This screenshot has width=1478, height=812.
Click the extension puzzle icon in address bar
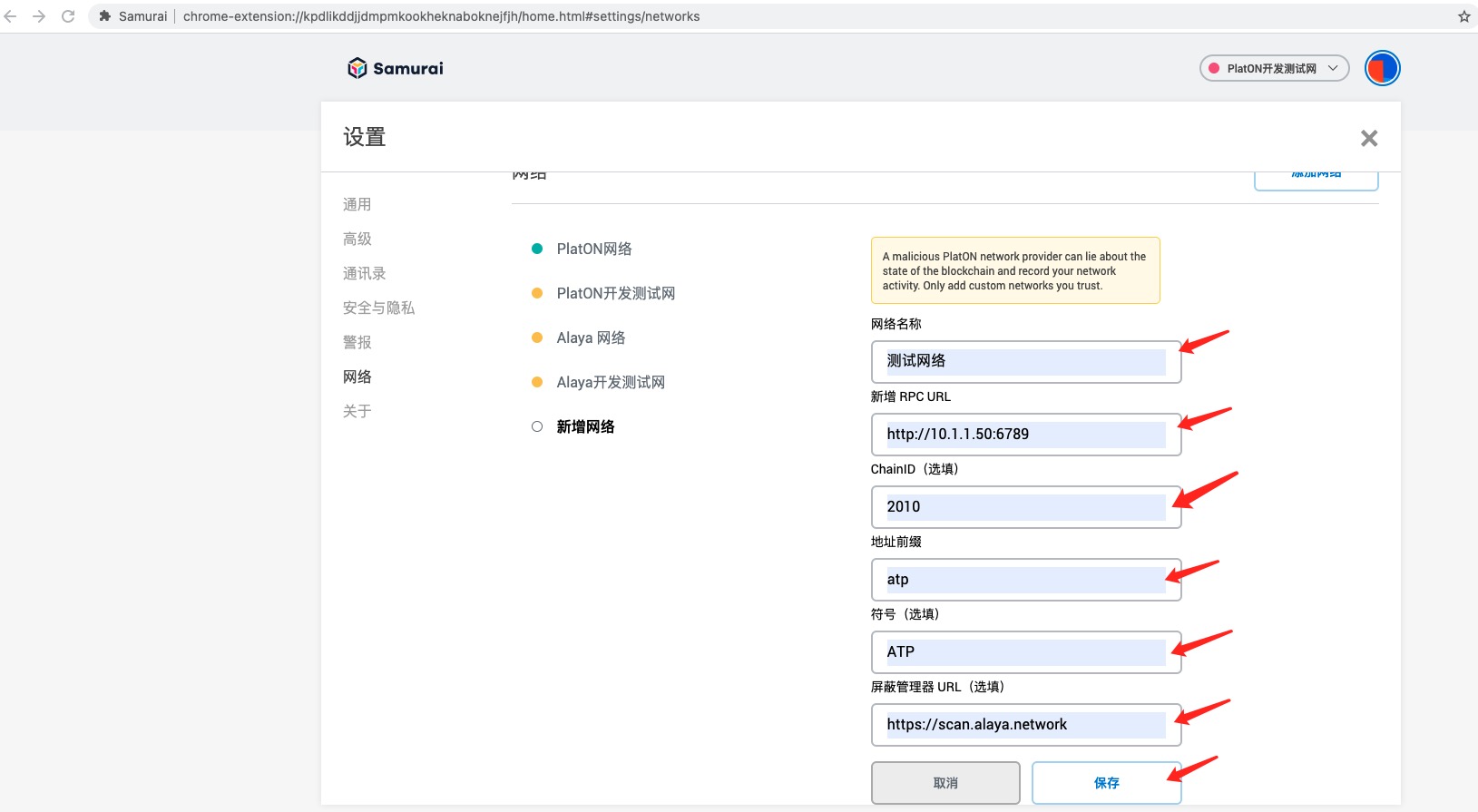[105, 16]
